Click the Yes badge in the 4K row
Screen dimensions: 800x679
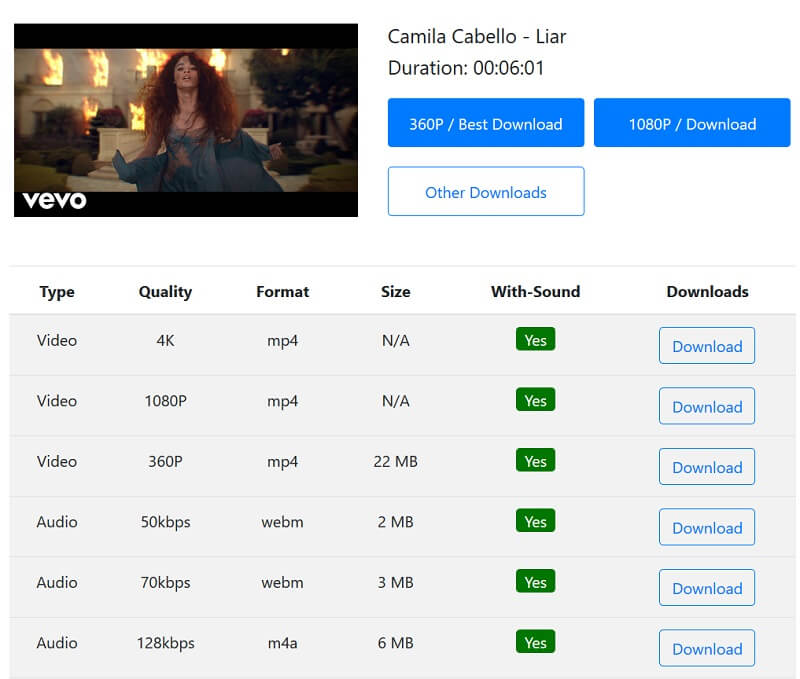point(535,339)
